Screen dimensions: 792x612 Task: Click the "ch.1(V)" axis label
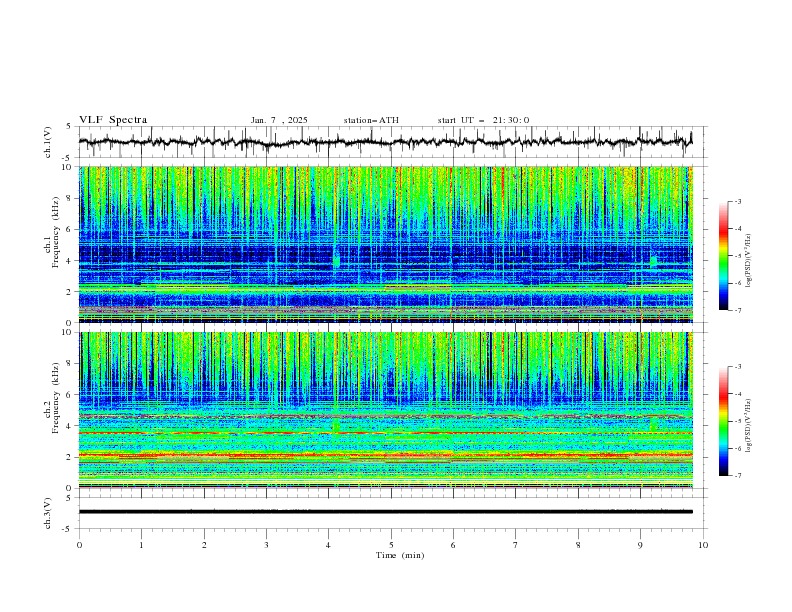48,142
